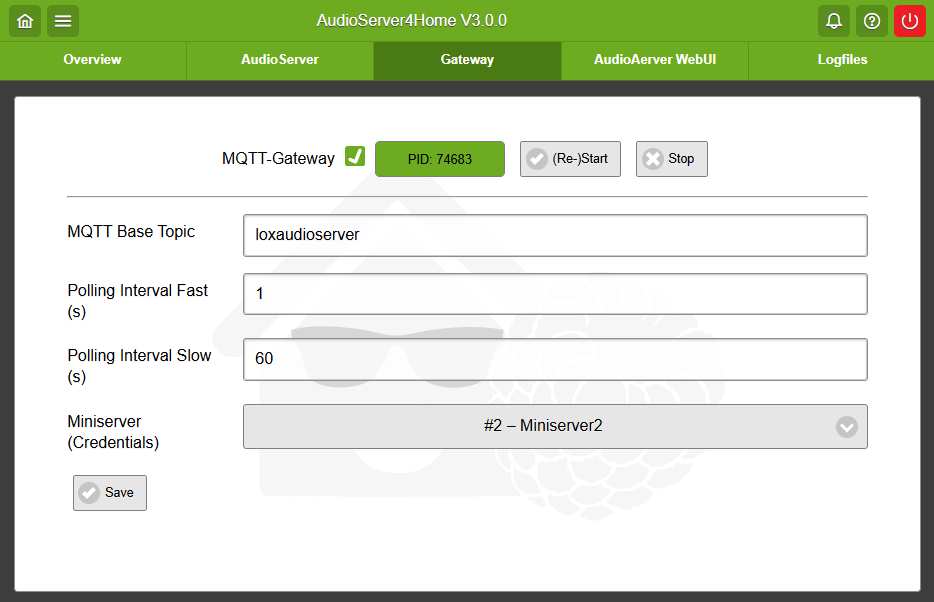Open the hamburger navigation menu
This screenshot has width=934, height=602.
click(63, 21)
